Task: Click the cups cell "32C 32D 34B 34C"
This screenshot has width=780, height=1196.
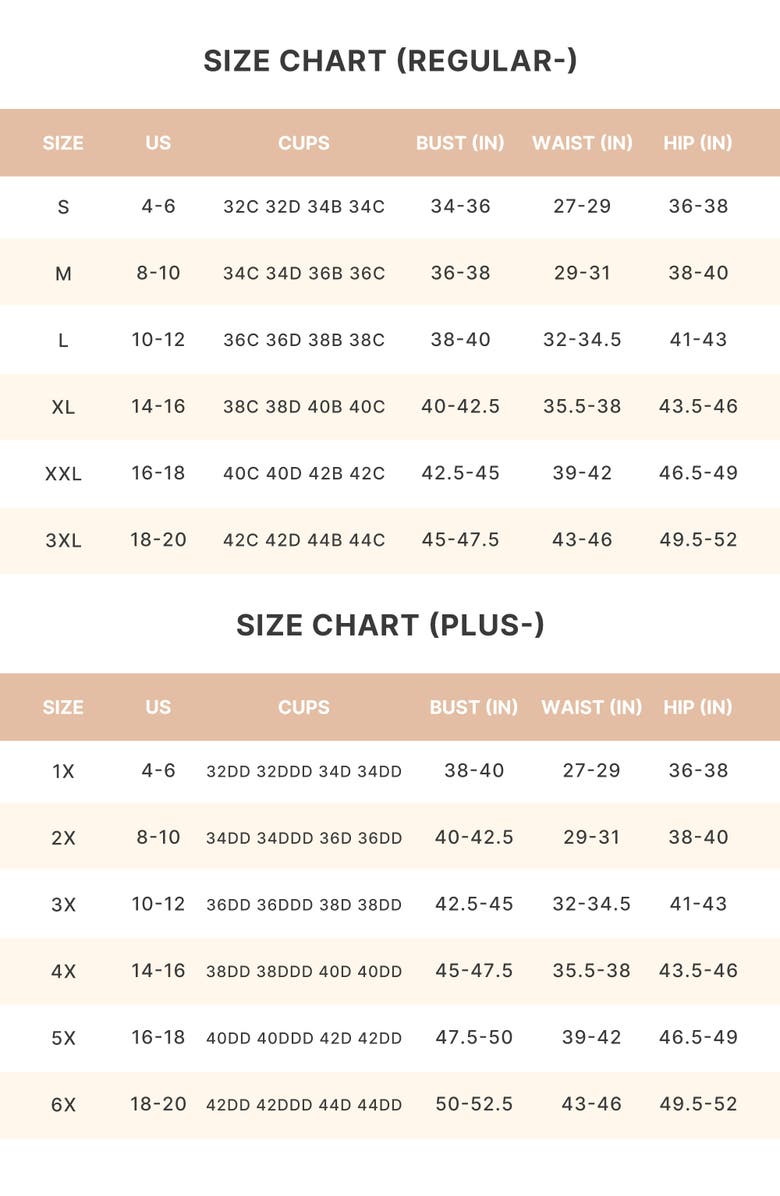Action: click(x=303, y=207)
